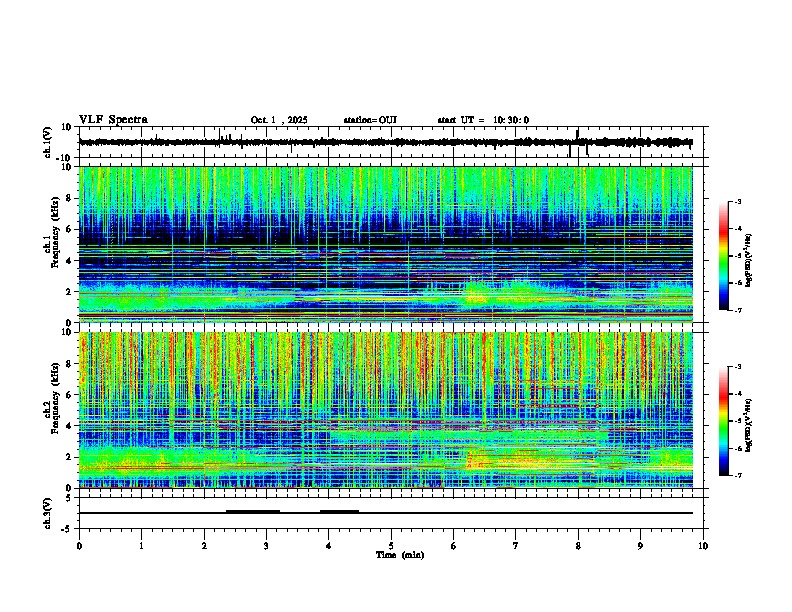Click the time axis tick label "5"
Image resolution: width=792 pixels, height=612 pixels.
391,546
